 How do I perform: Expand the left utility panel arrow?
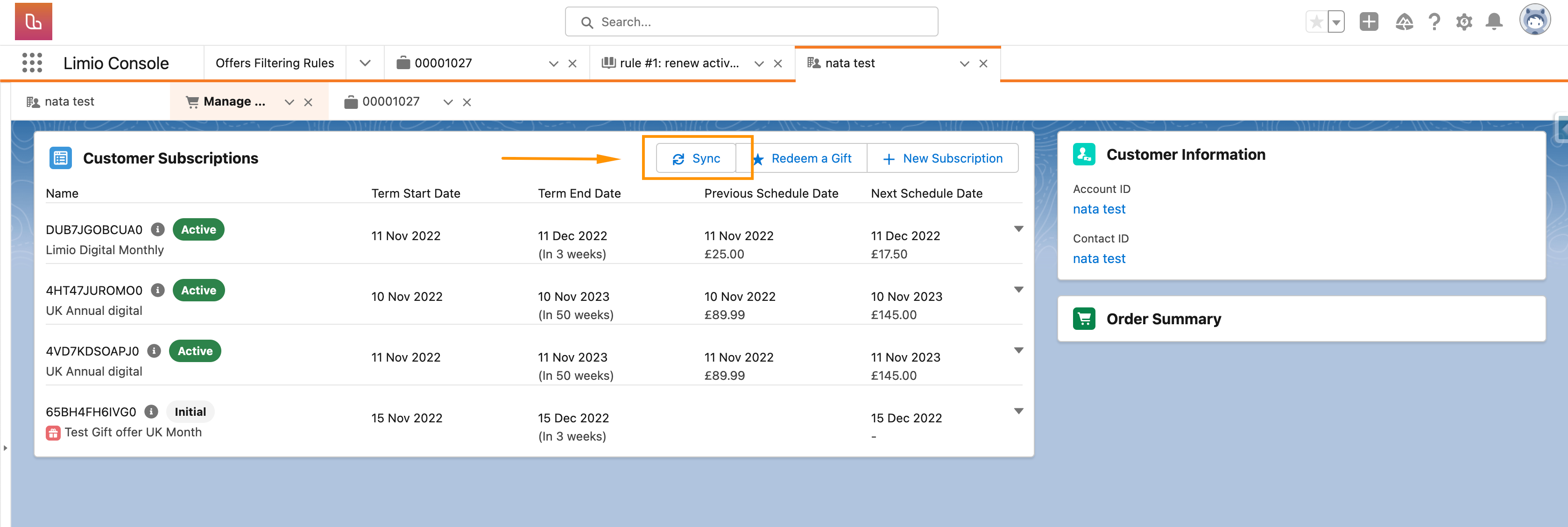click(6, 448)
